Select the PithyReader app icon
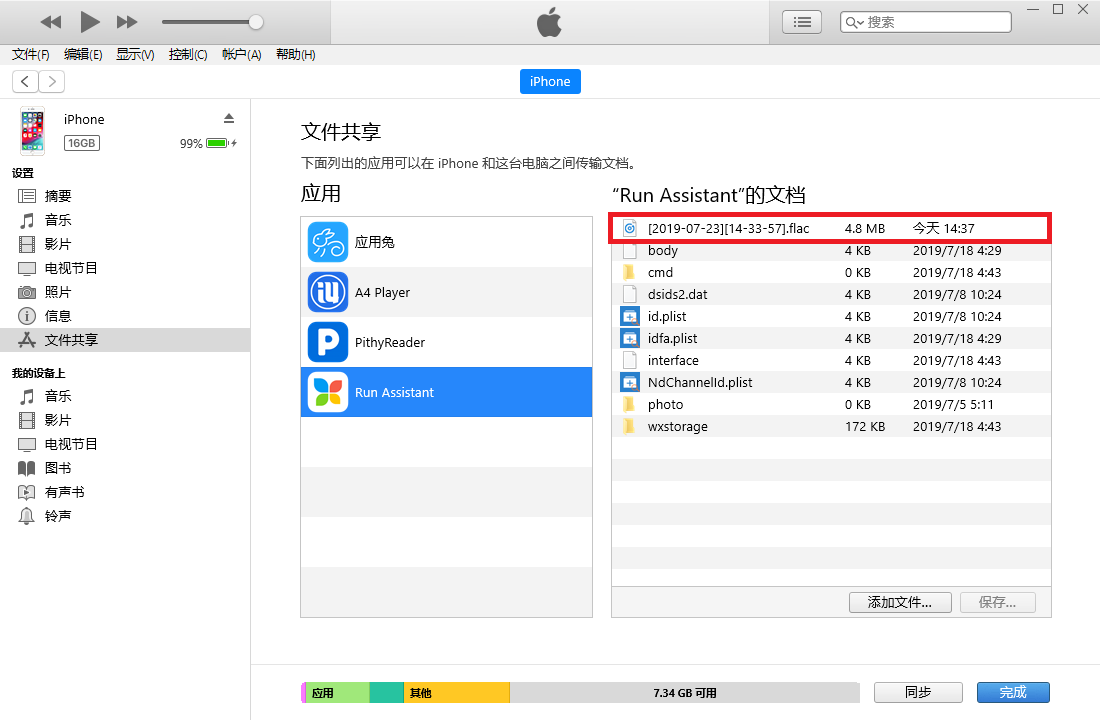Screen dimensions: 1100x720 [328, 342]
